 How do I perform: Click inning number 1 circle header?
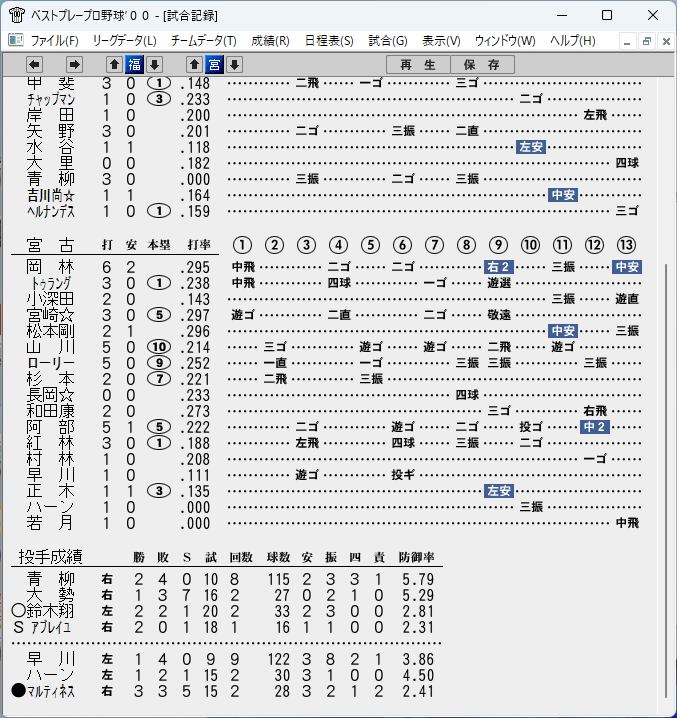242,245
